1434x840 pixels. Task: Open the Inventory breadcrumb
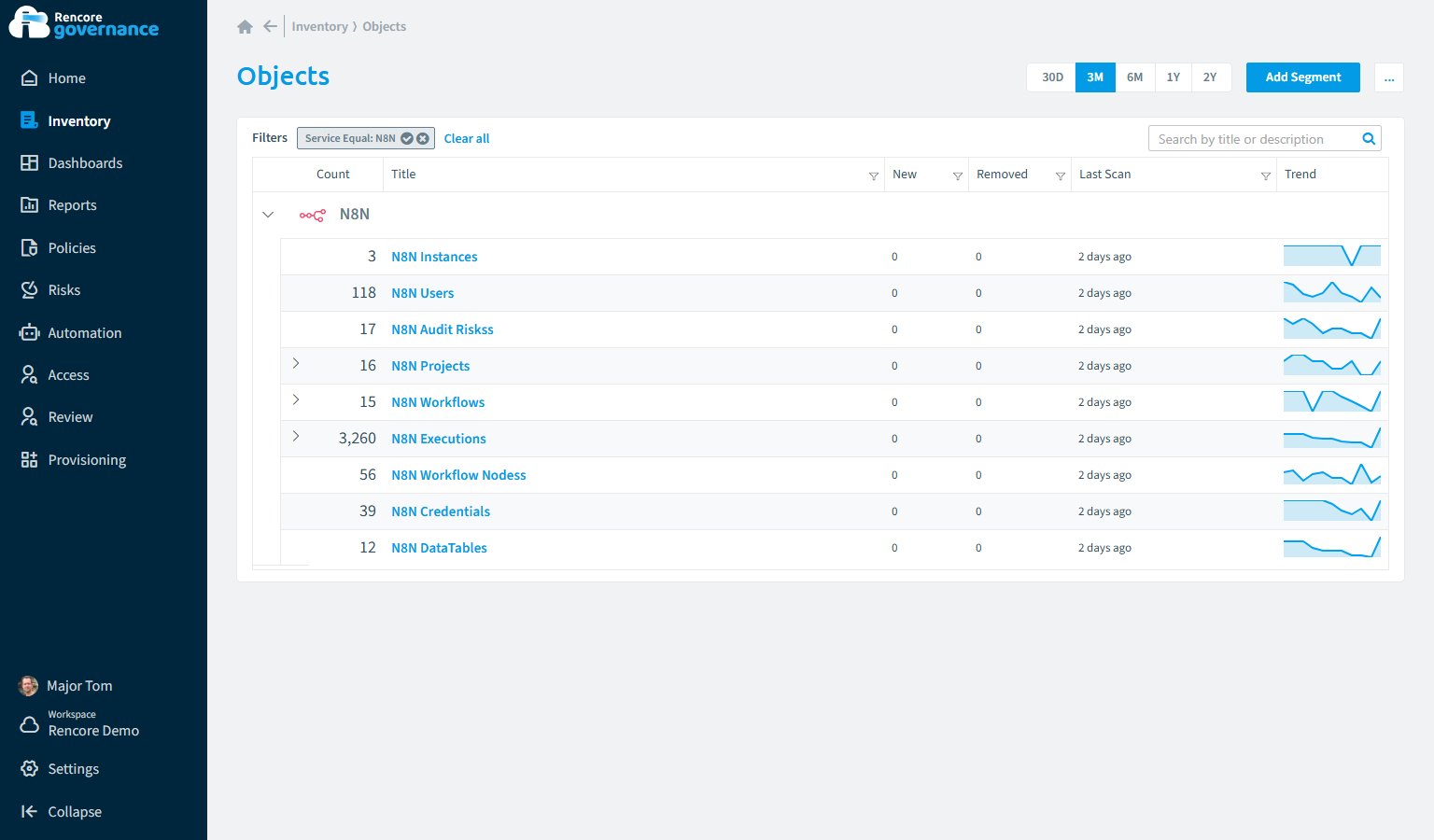coord(319,26)
